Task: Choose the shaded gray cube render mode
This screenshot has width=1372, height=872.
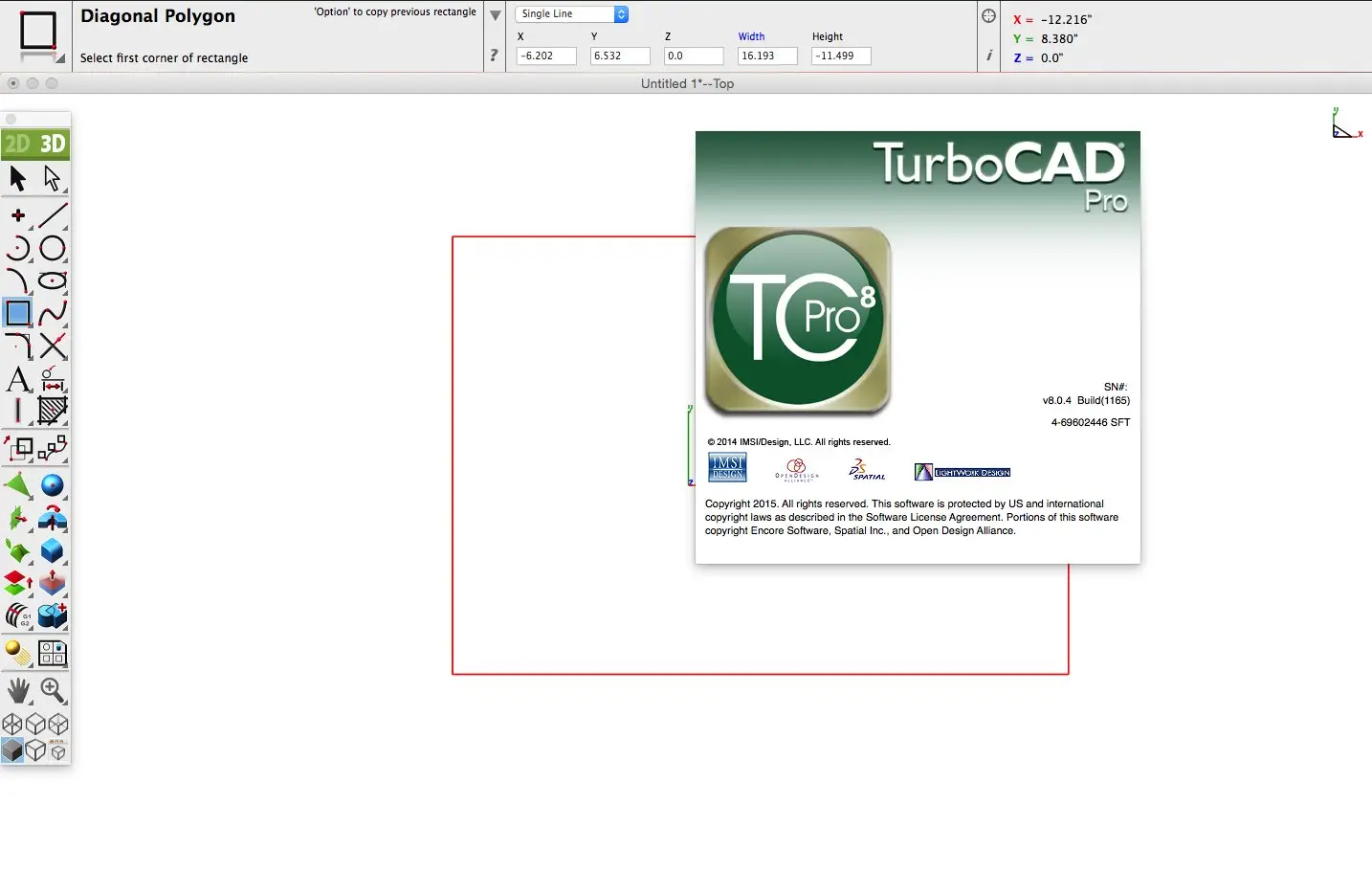Action: pyautogui.click(x=12, y=750)
